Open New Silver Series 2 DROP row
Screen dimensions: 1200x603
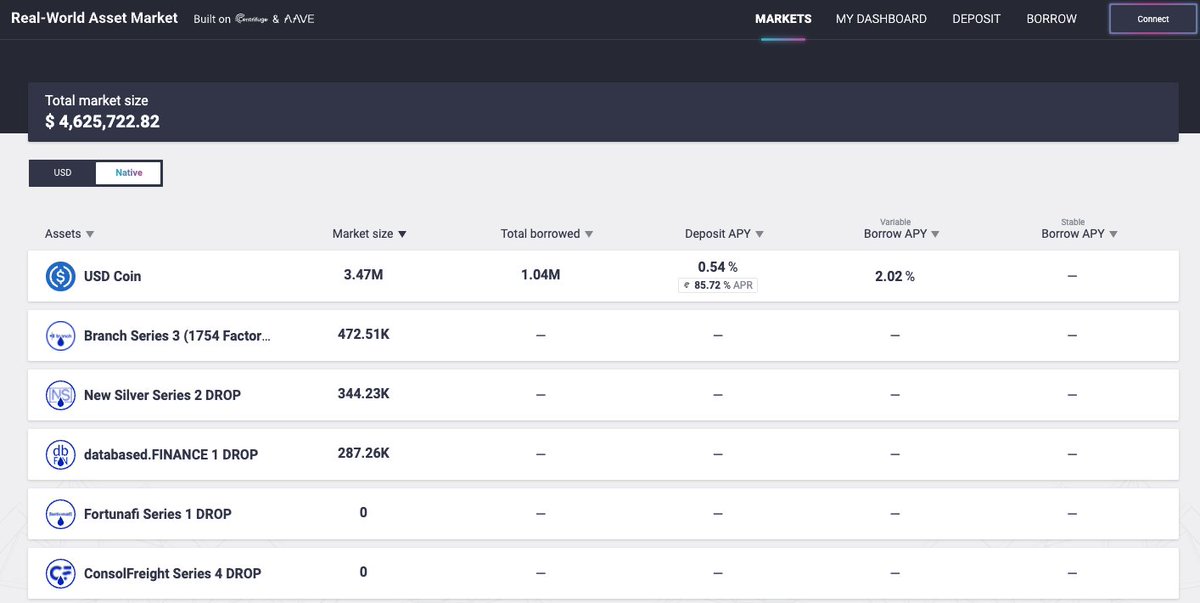coord(603,395)
